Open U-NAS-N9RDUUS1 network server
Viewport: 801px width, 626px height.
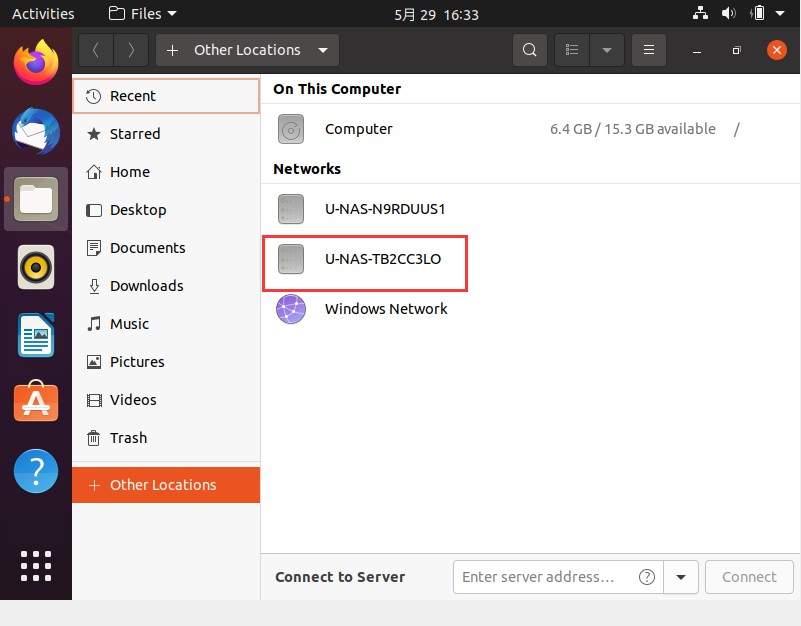pyautogui.click(x=385, y=209)
